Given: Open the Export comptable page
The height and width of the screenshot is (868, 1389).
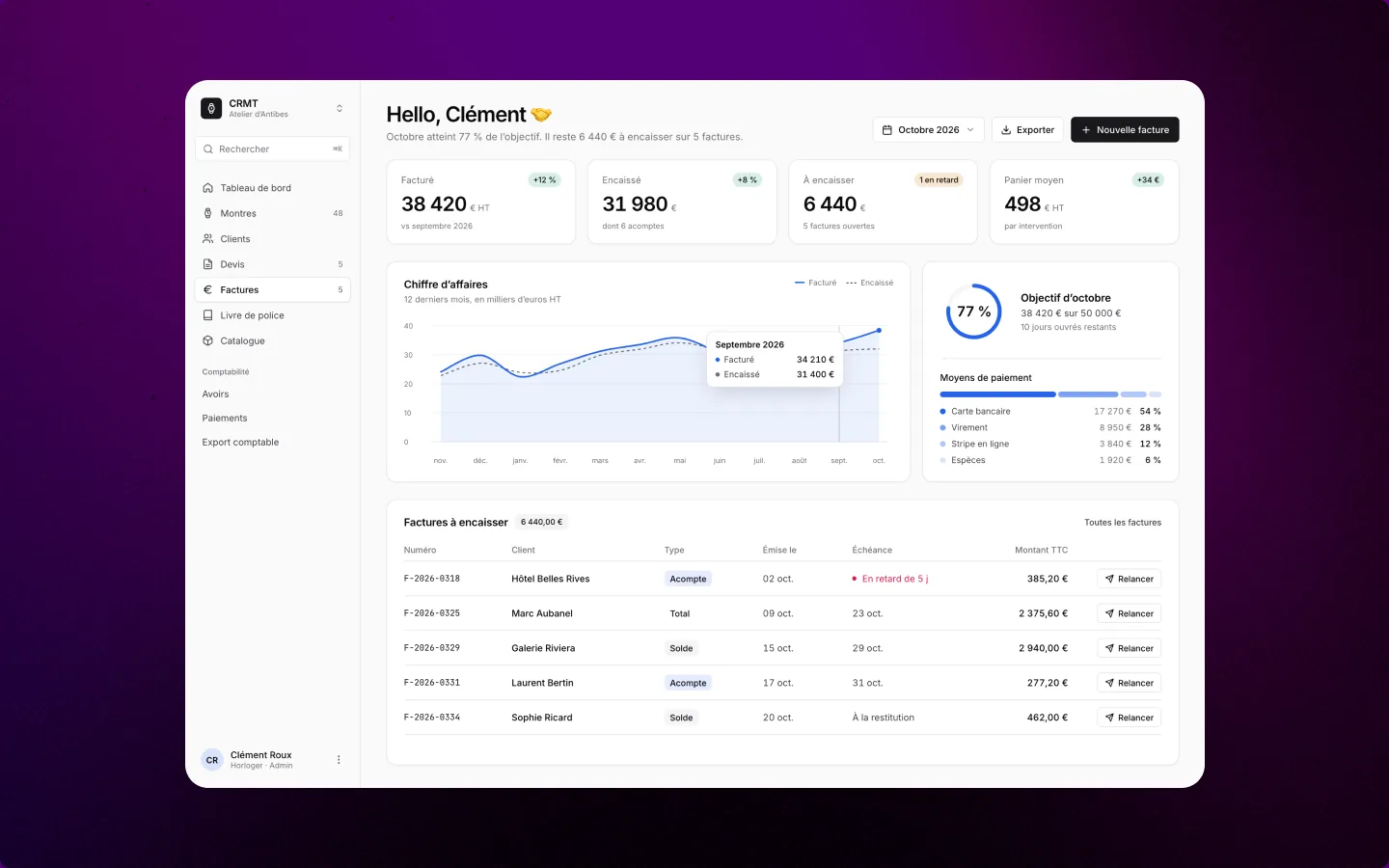Looking at the screenshot, I should [240, 443].
